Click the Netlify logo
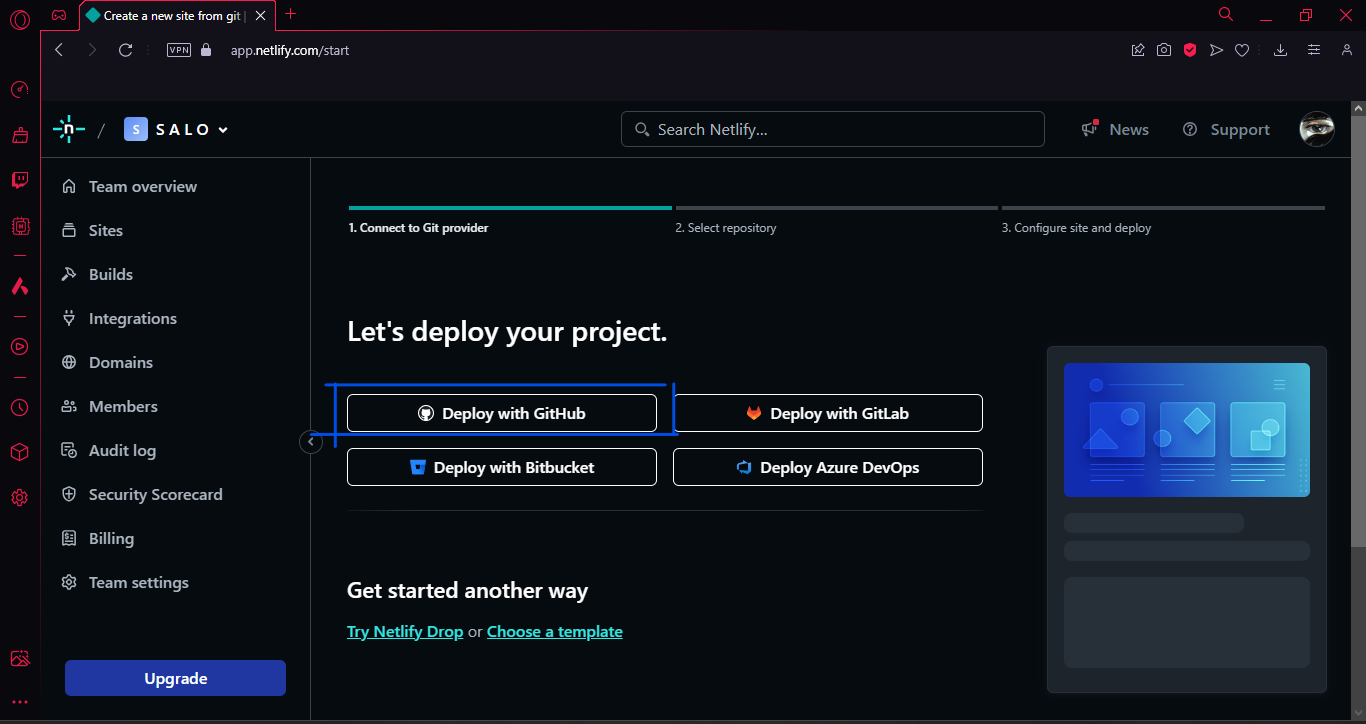The width and height of the screenshot is (1366, 724). (x=68, y=129)
